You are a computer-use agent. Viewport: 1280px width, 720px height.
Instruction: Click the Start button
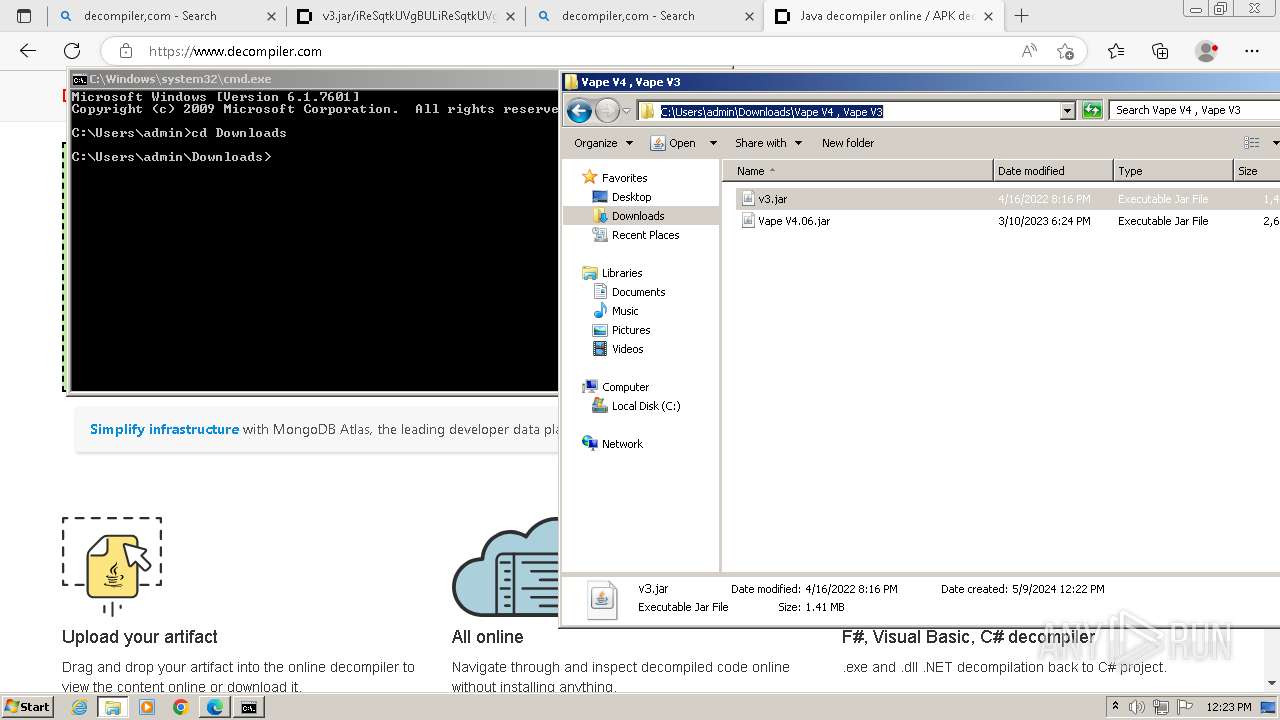click(27, 707)
